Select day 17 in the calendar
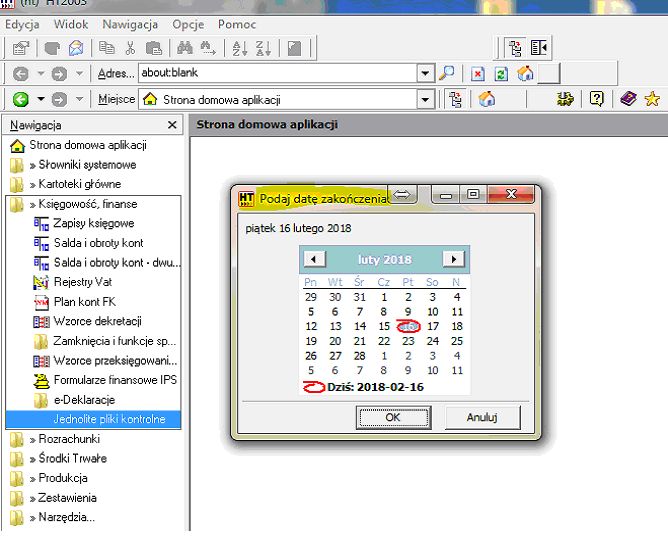 [433, 326]
